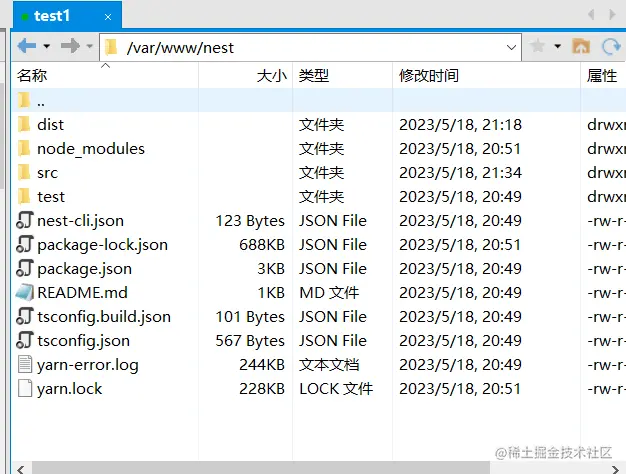626x474 pixels.
Task: Show the next tab via right arrow
Action: (612, 15)
